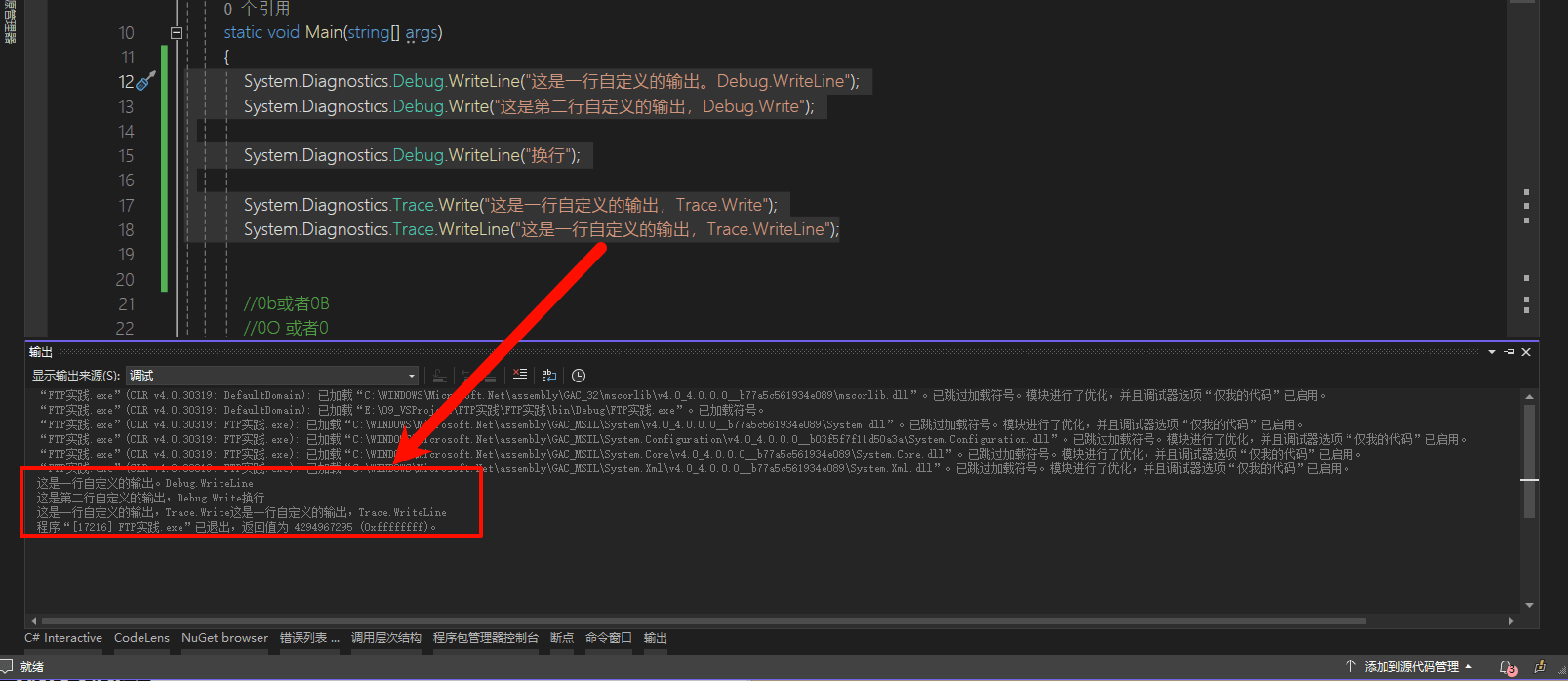
Task: Open the 显示输出来源 dropdown set to 调试
Action: 272,376
